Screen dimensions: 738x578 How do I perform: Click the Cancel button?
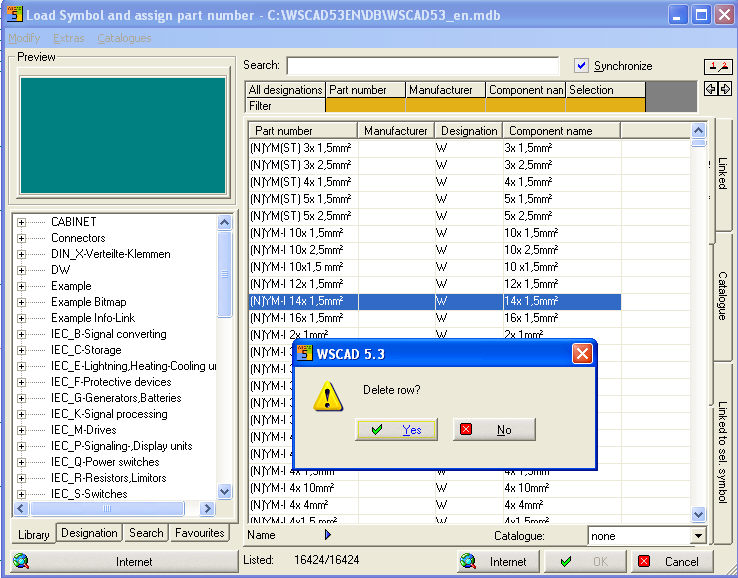pos(672,562)
